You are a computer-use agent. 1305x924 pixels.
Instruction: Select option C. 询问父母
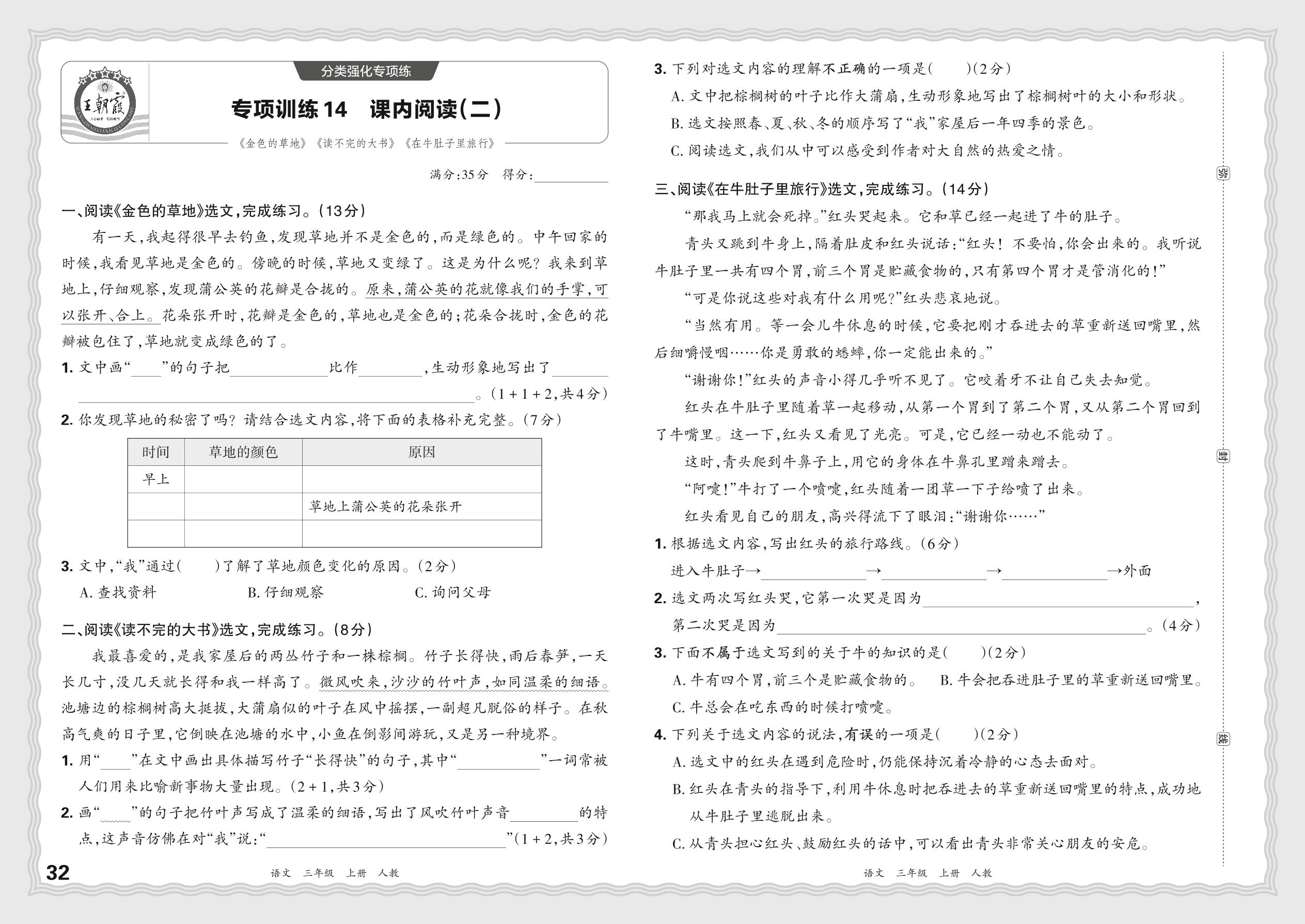[x=452, y=592]
